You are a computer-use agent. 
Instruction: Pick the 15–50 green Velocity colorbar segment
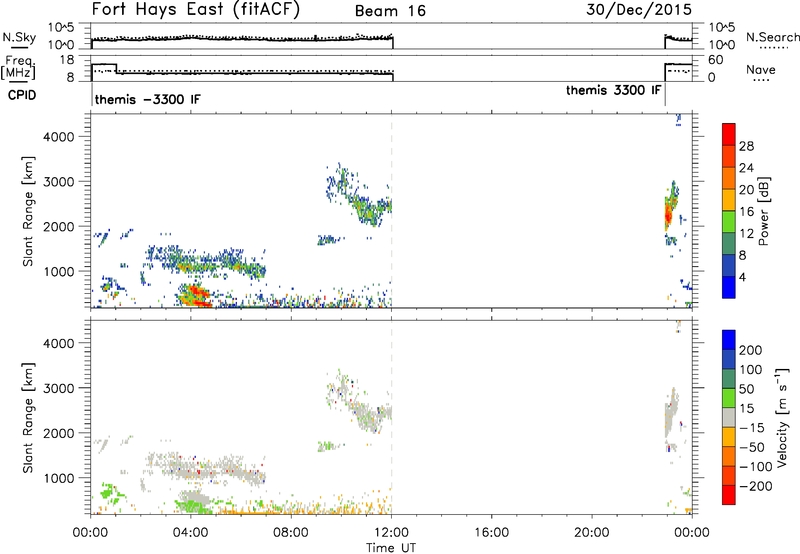(729, 398)
